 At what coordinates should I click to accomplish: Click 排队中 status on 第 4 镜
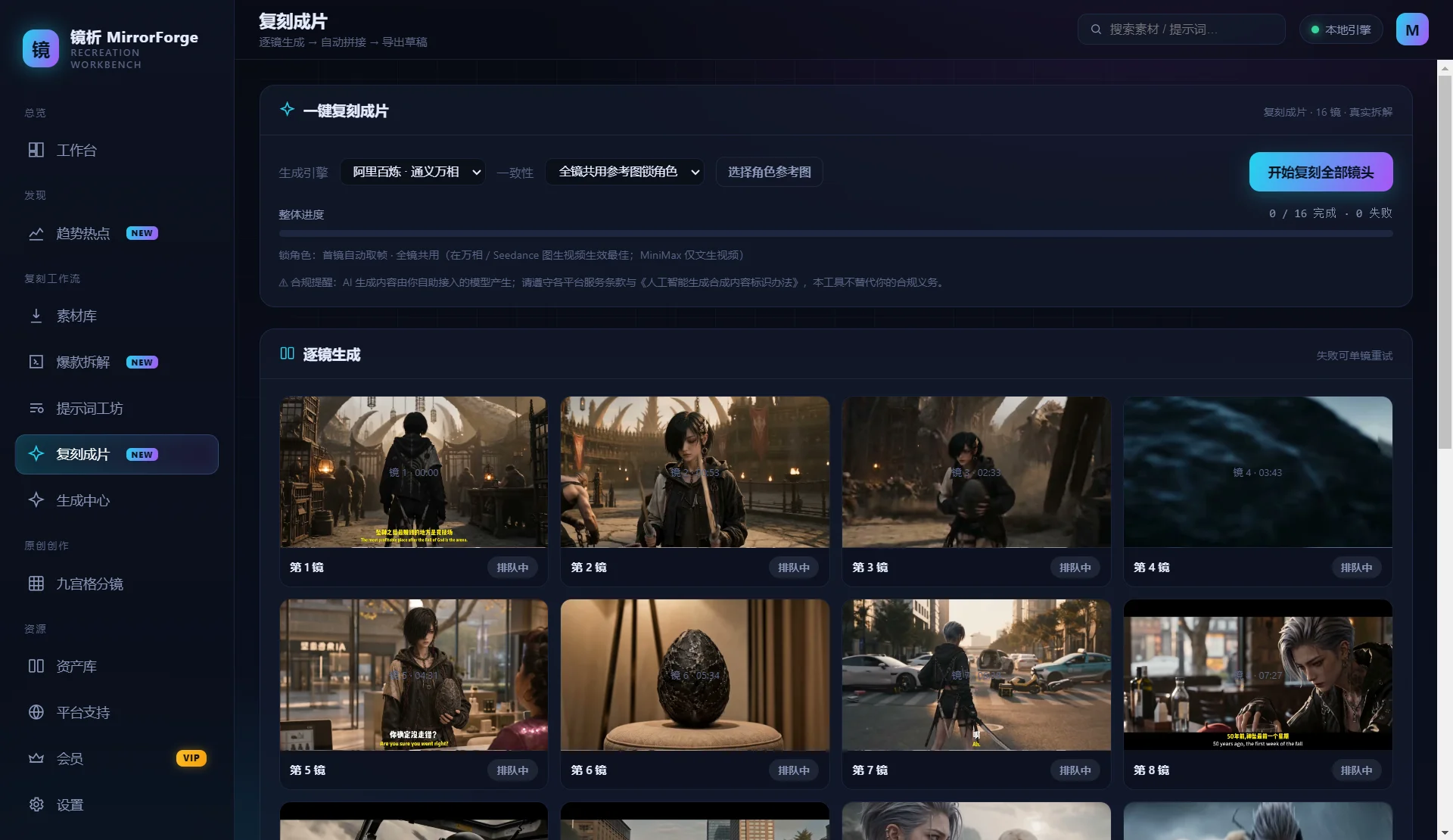tap(1356, 568)
